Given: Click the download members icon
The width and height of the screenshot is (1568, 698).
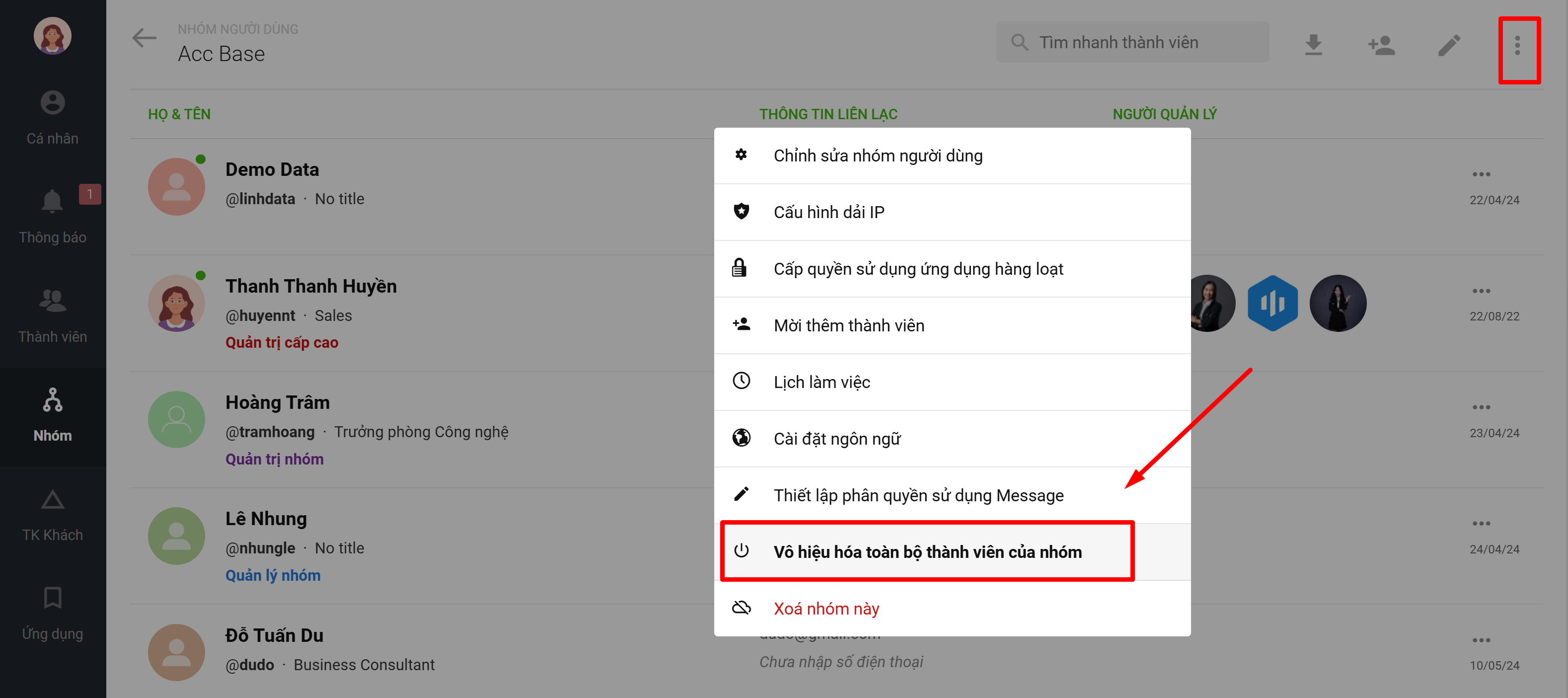Looking at the screenshot, I should point(1313,44).
